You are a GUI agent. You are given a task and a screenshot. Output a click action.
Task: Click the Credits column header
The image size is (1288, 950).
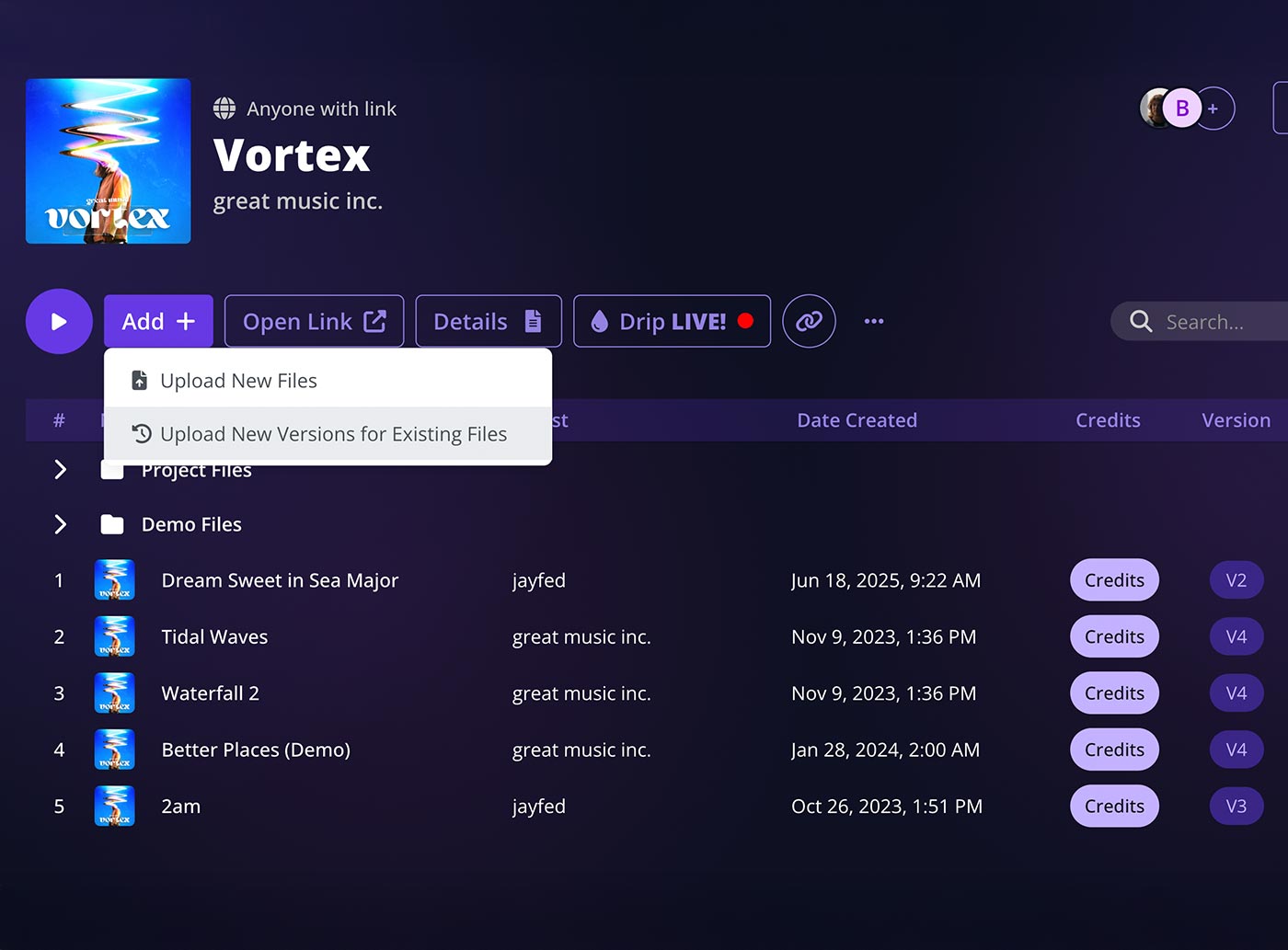click(x=1108, y=420)
